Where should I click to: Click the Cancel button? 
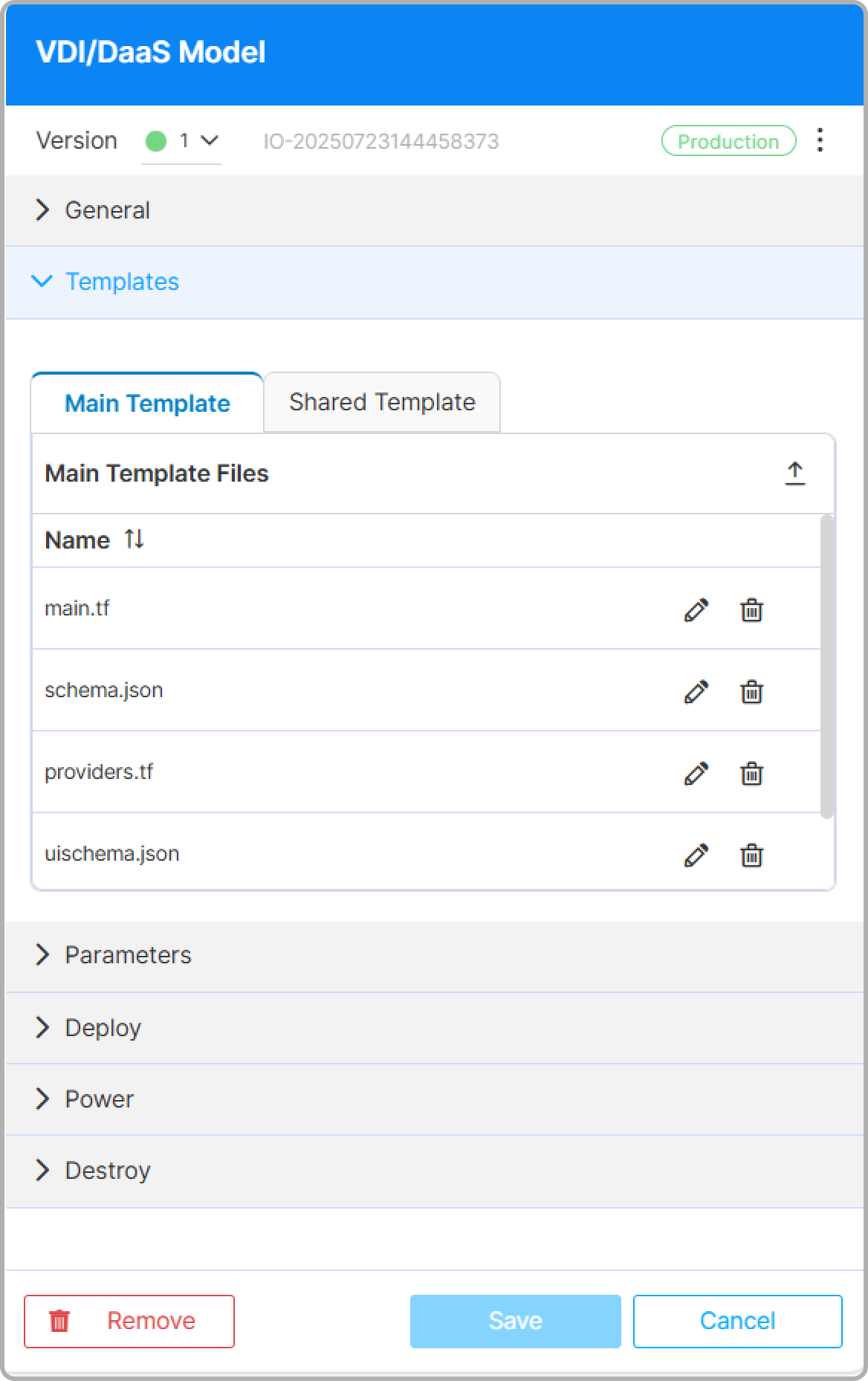pyautogui.click(x=737, y=1321)
